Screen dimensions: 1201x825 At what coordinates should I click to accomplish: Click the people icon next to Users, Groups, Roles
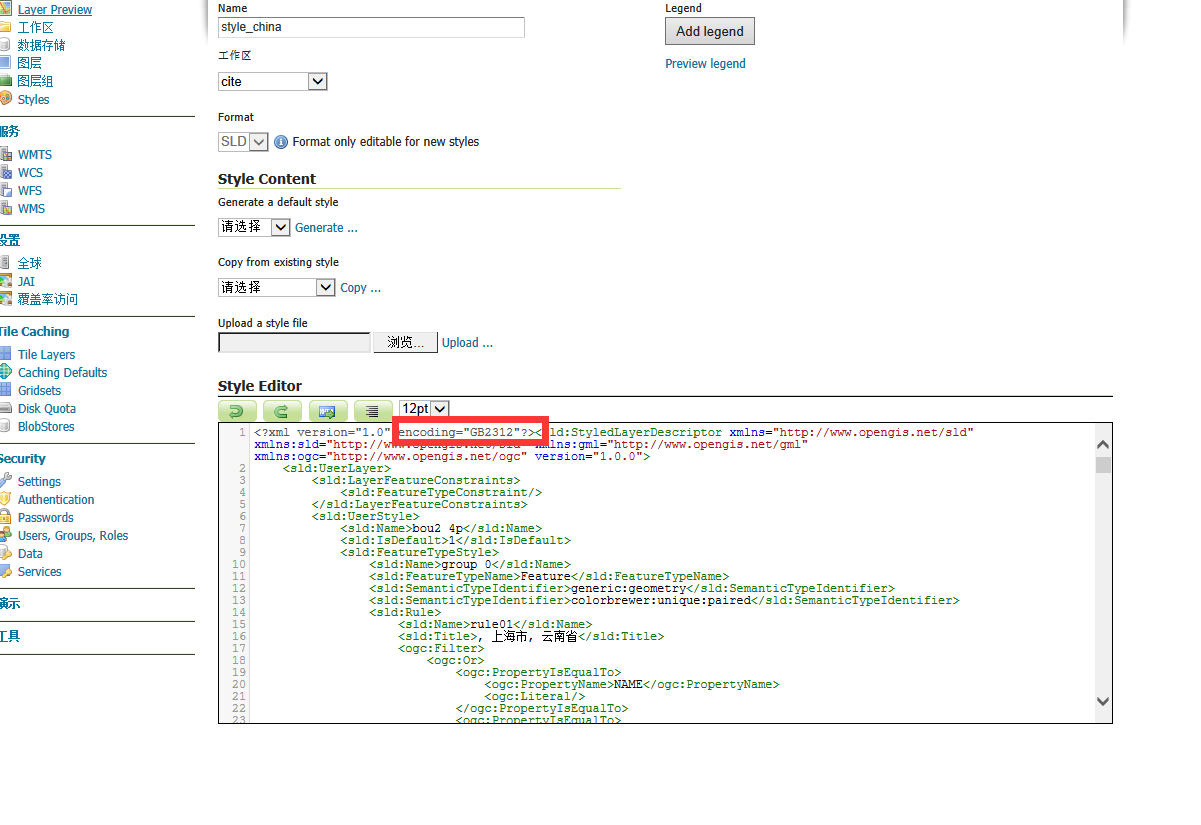coord(5,535)
